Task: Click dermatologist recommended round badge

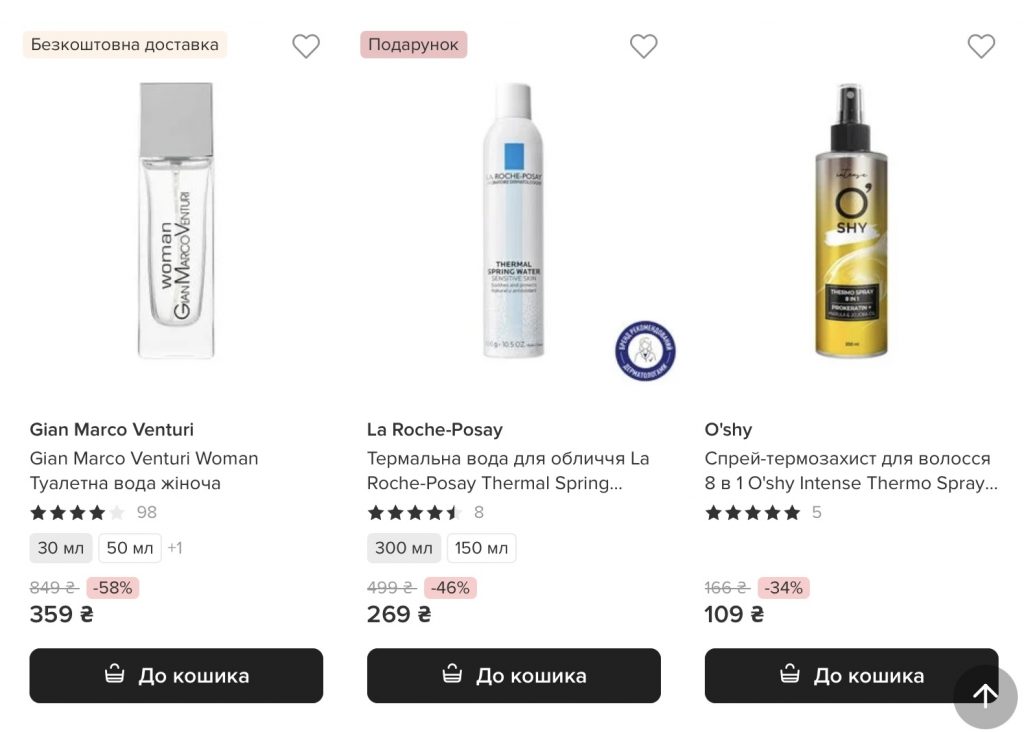Action: click(645, 351)
